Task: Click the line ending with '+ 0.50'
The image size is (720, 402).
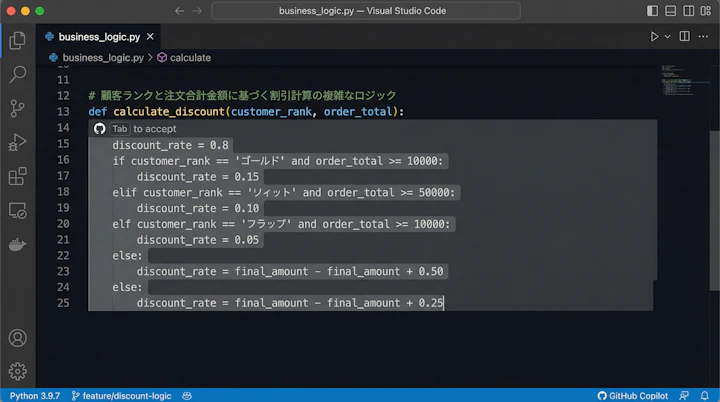Action: tap(290, 272)
